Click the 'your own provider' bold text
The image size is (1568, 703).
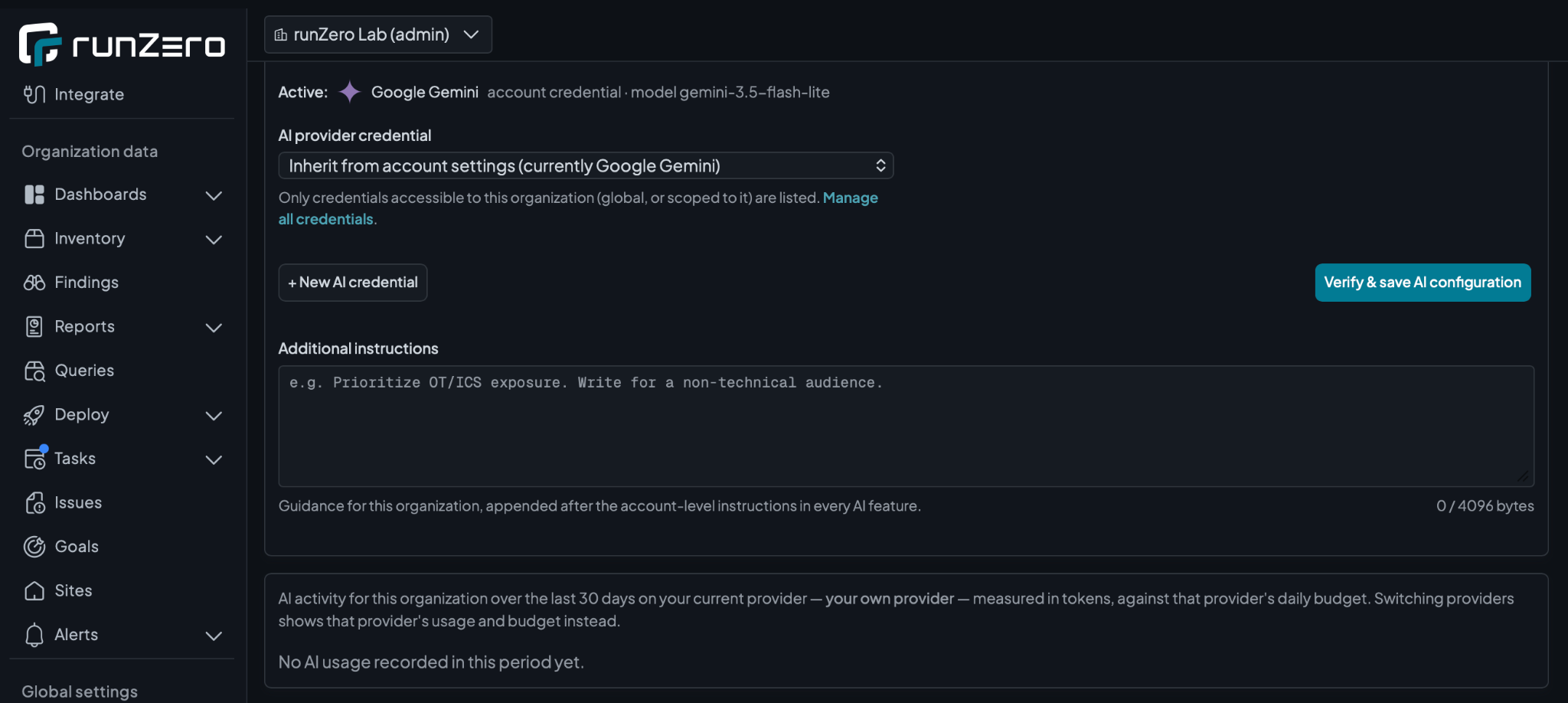click(x=890, y=599)
